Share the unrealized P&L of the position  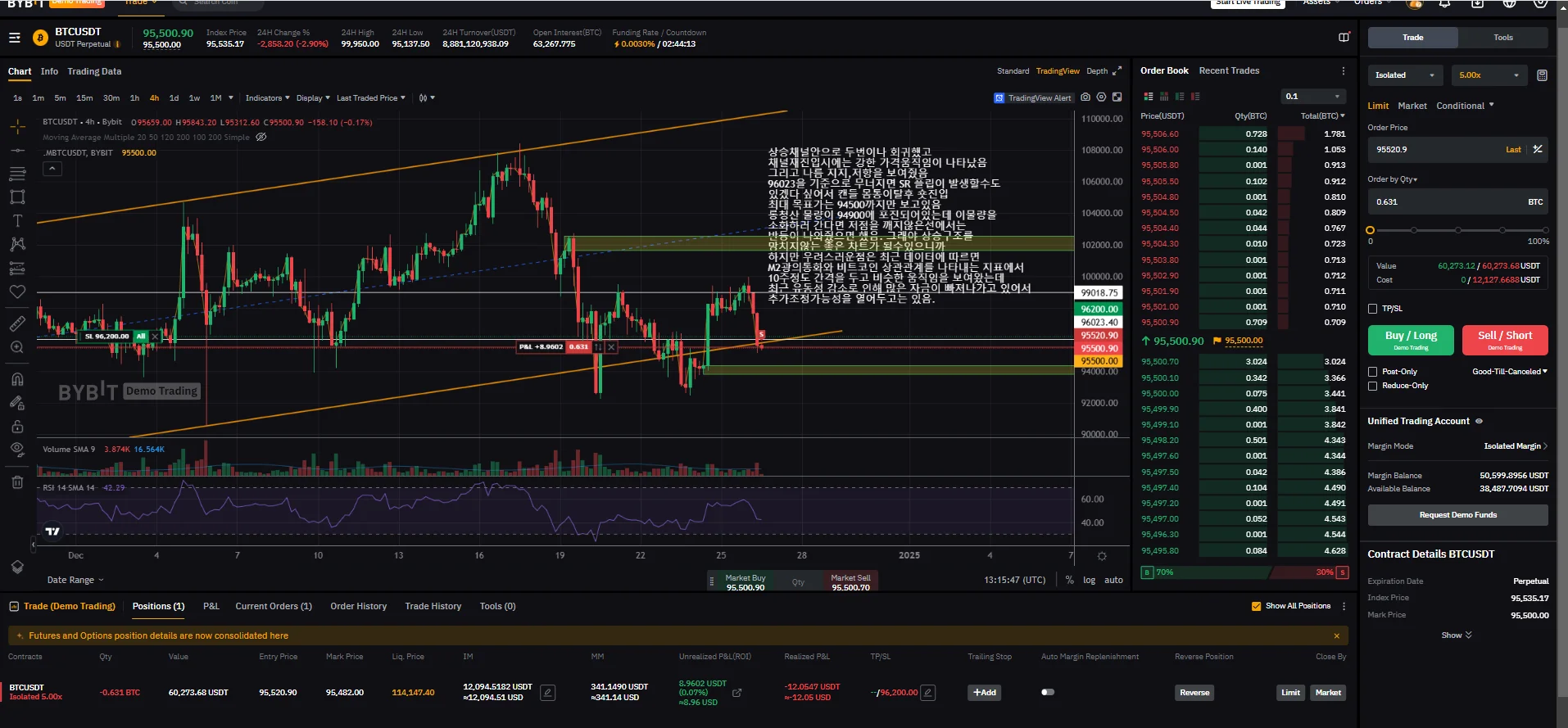[737, 693]
